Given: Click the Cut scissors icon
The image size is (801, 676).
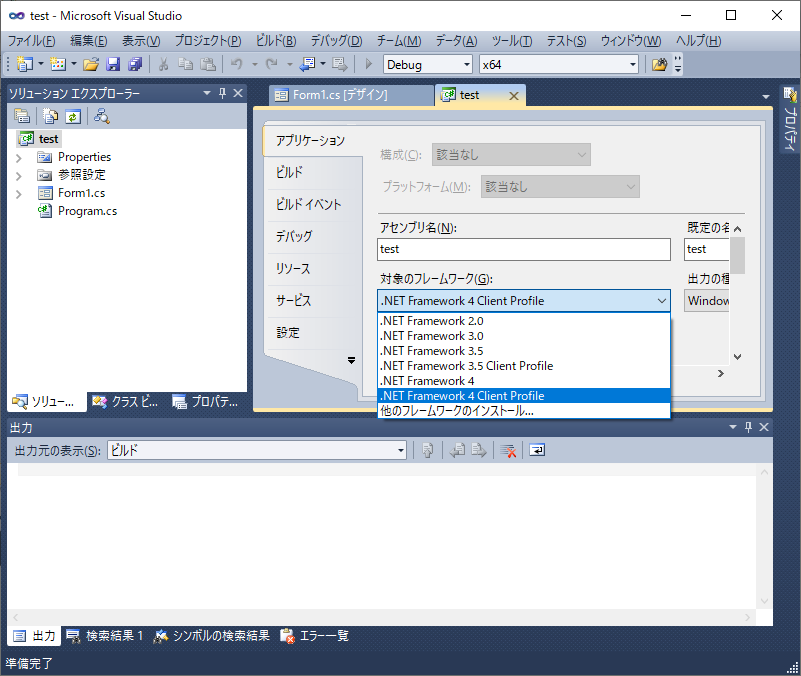Looking at the screenshot, I should (163, 64).
